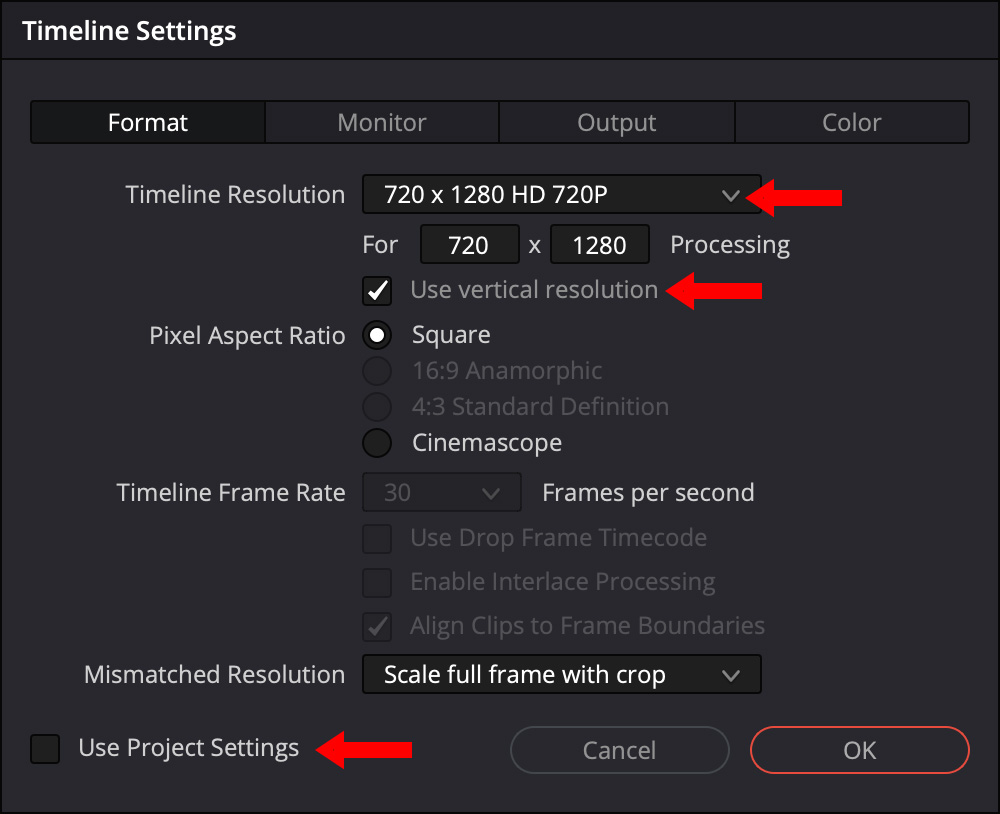Click the horizontal resolution field showing 720

[469, 244]
